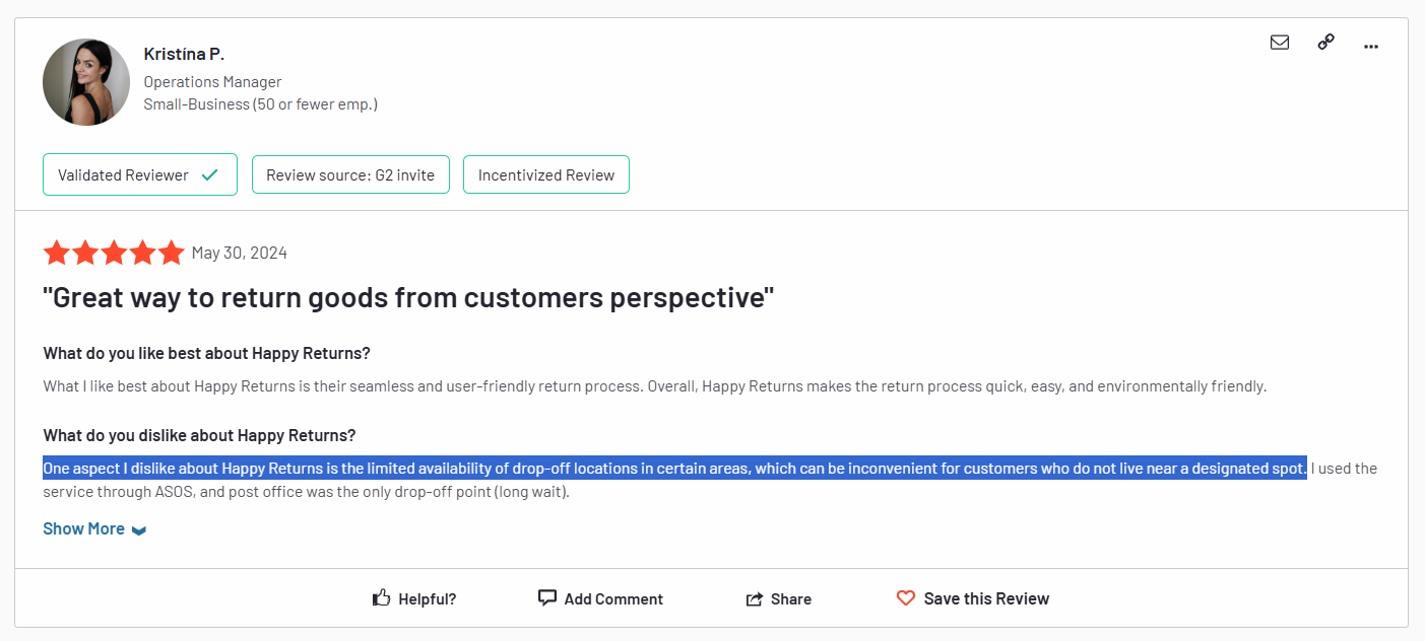
Task: Copy the review link icon
Action: 1325,42
